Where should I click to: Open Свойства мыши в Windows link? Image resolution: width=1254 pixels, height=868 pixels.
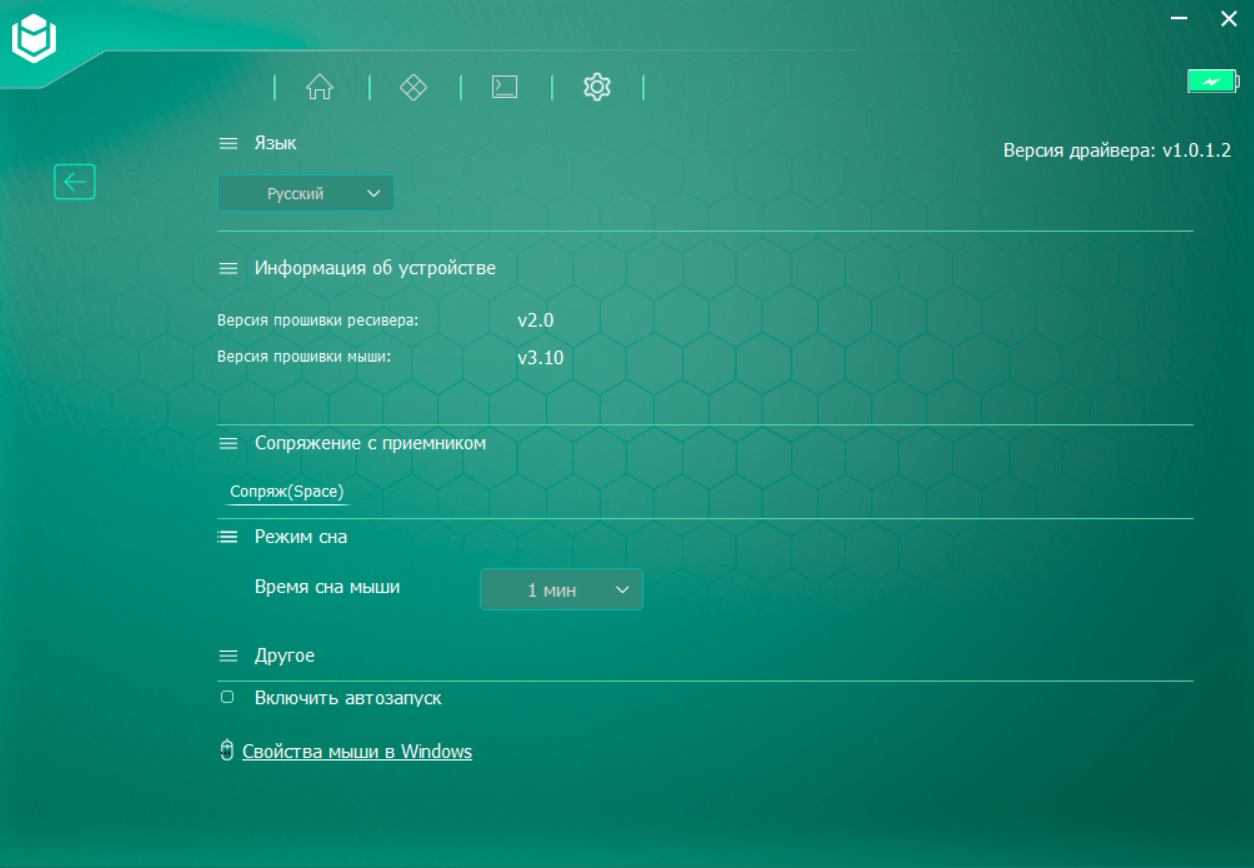click(357, 751)
